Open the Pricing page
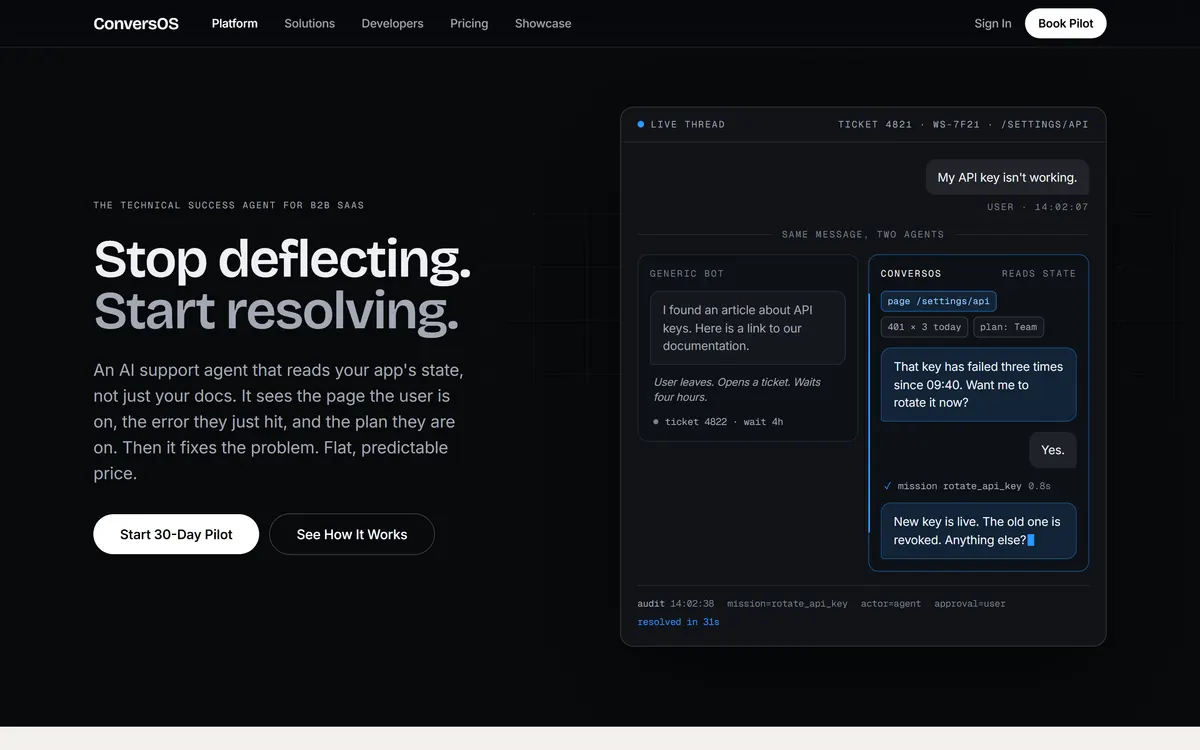The image size is (1200, 750). tap(469, 23)
